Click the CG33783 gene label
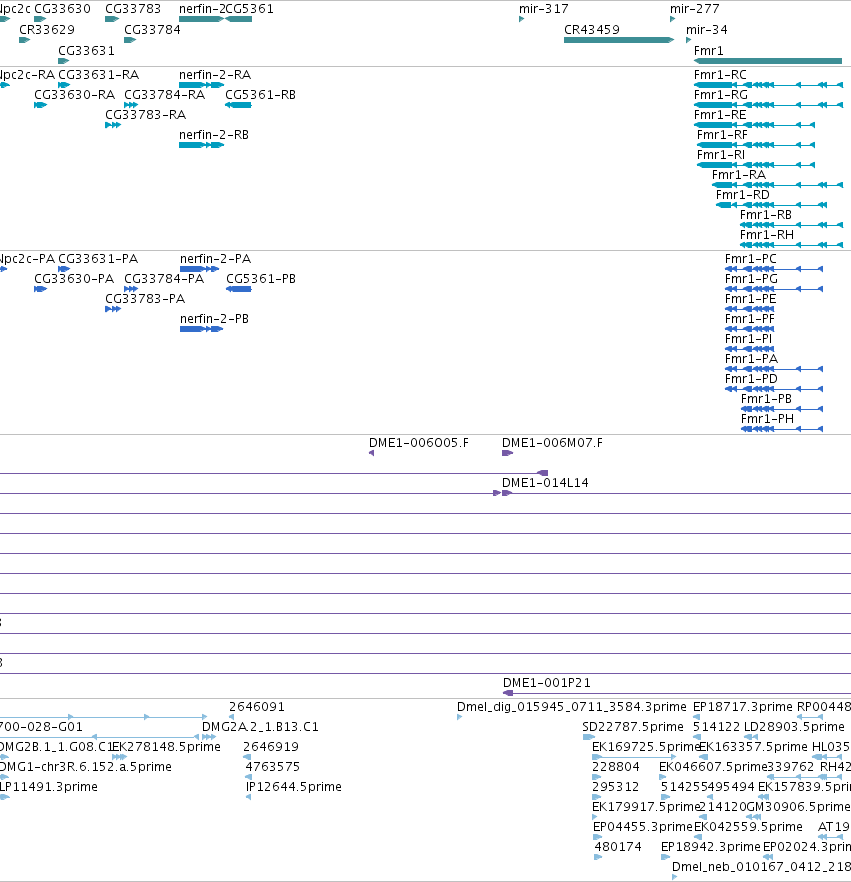This screenshot has width=851, height=882. 133,9
